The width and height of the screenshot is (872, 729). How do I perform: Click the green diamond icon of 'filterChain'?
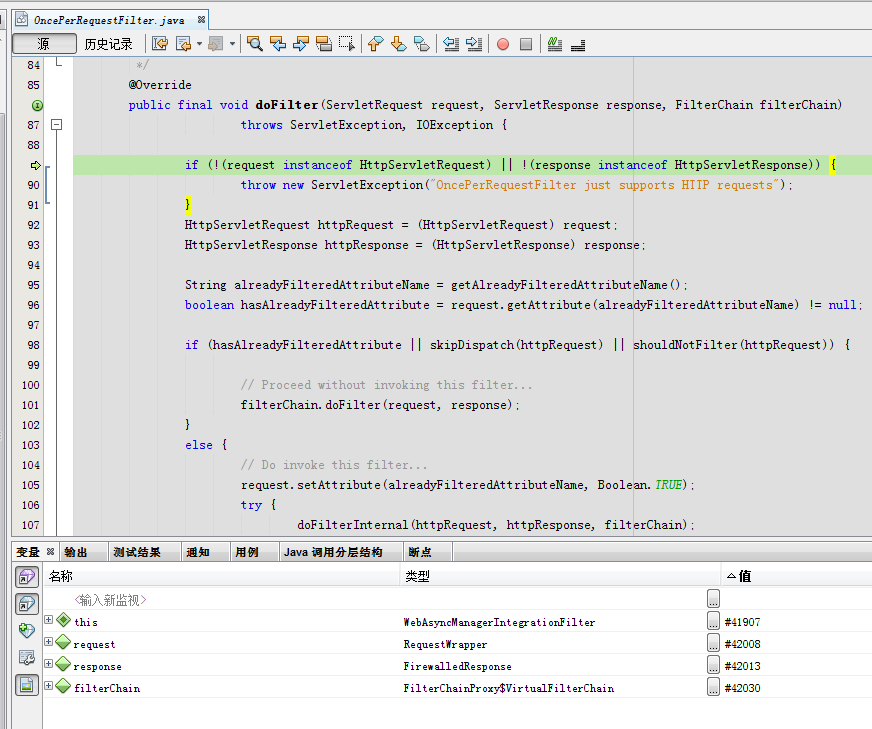[63, 686]
